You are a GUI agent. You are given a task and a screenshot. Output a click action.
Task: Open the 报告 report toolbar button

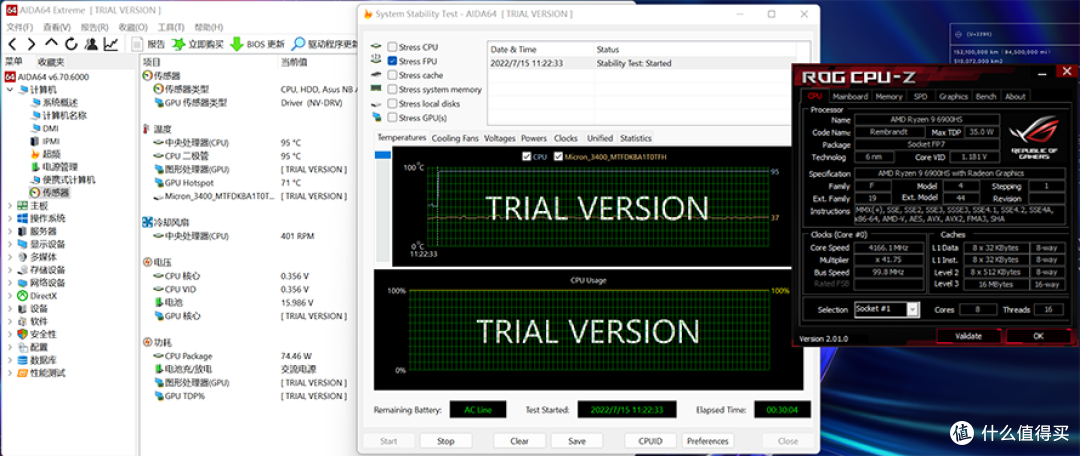149,44
